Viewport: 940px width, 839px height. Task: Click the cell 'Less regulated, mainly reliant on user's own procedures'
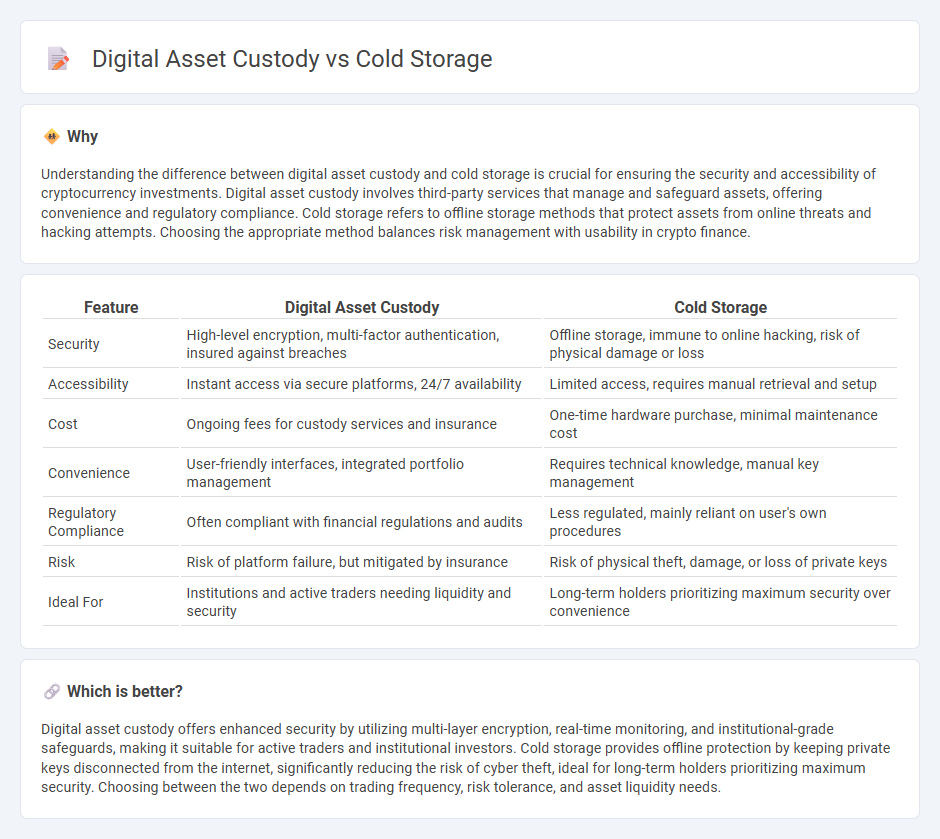pos(720,522)
